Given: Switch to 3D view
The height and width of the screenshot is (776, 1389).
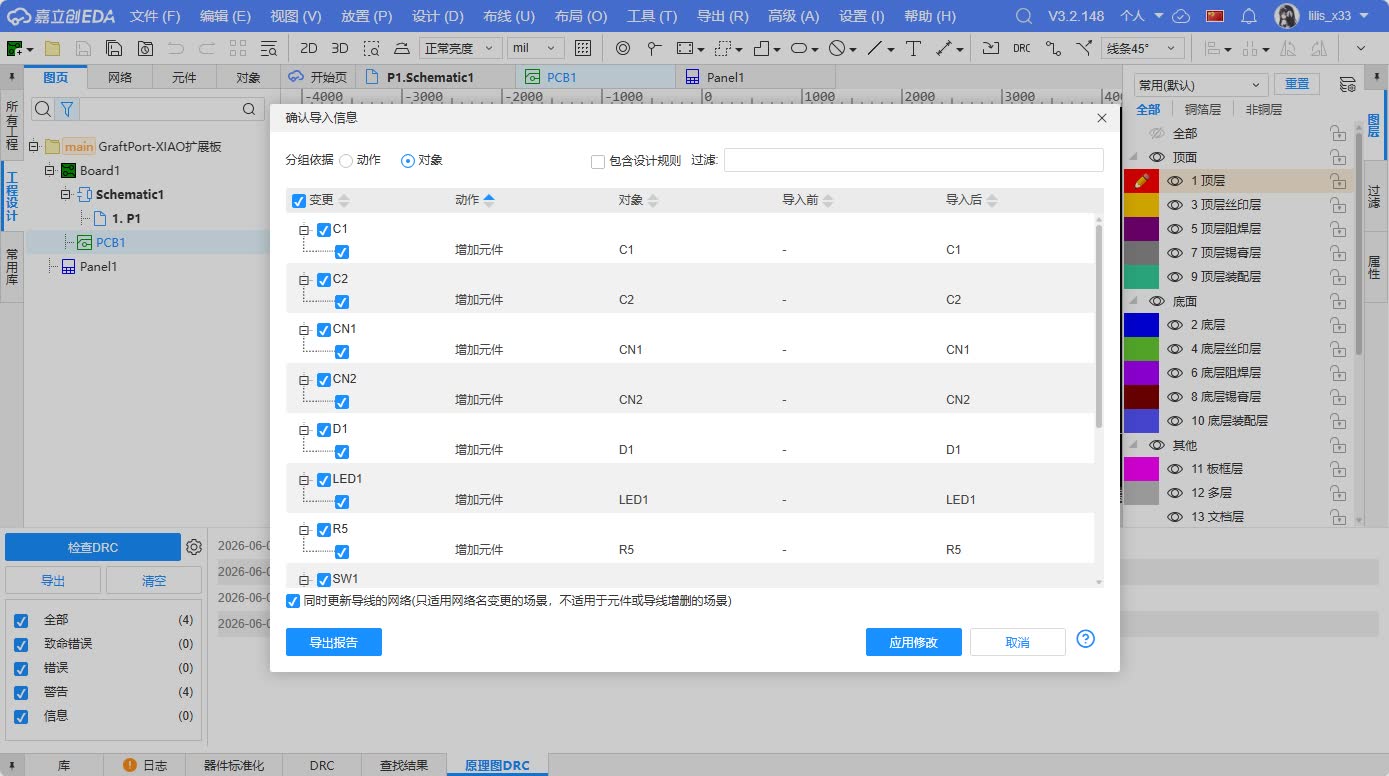Looking at the screenshot, I should coord(340,48).
